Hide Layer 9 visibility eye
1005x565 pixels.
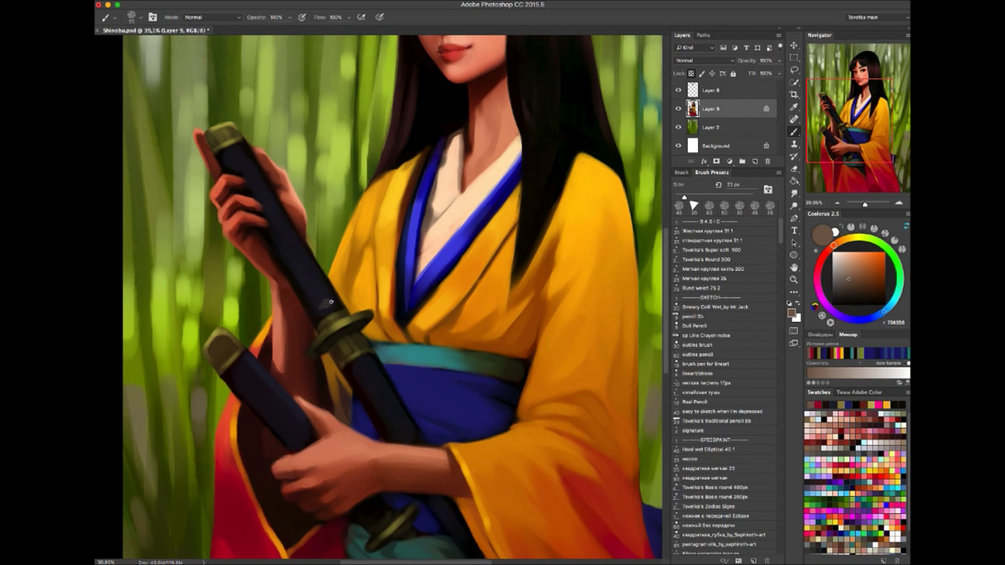[x=678, y=109]
